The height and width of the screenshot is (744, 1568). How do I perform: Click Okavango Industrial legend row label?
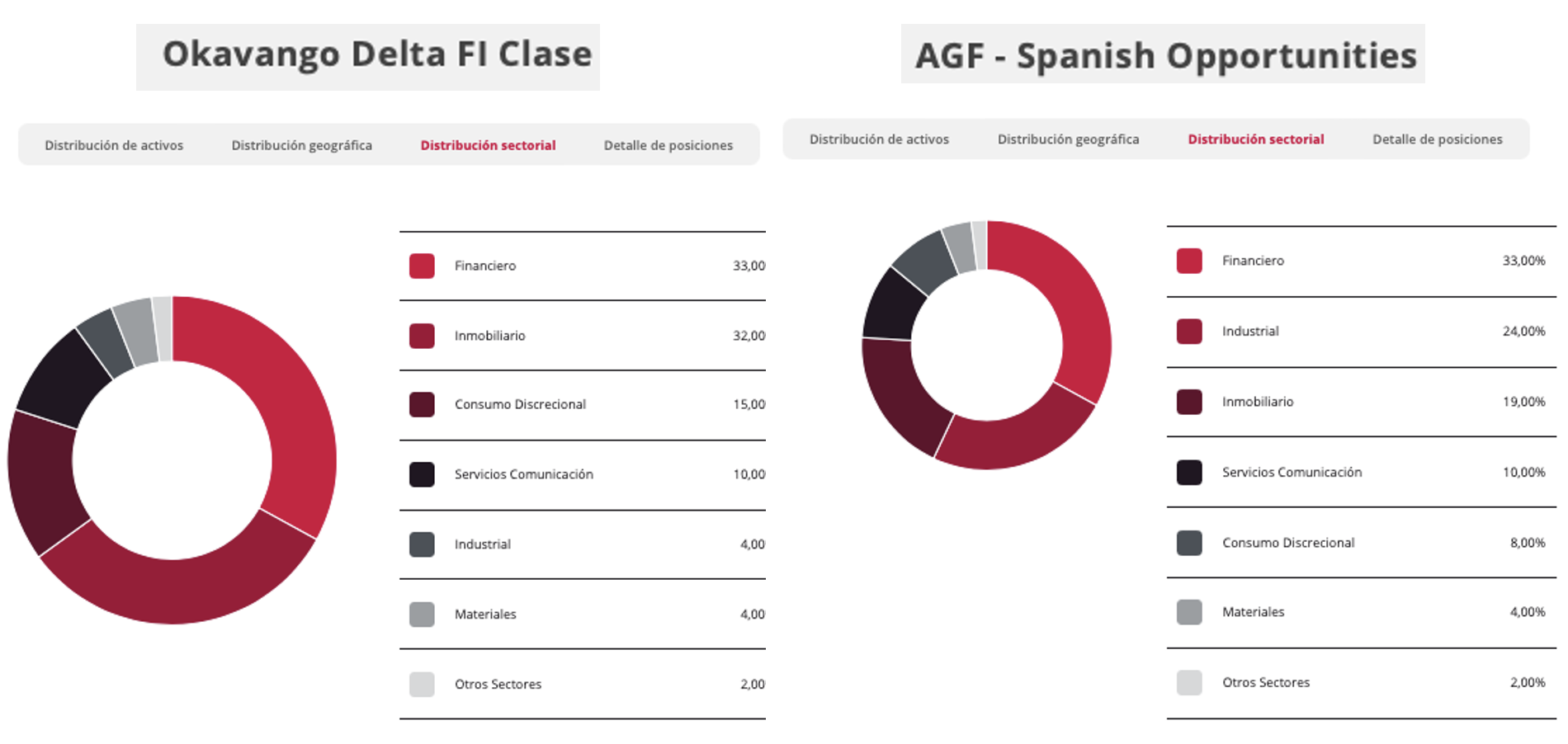(x=482, y=544)
